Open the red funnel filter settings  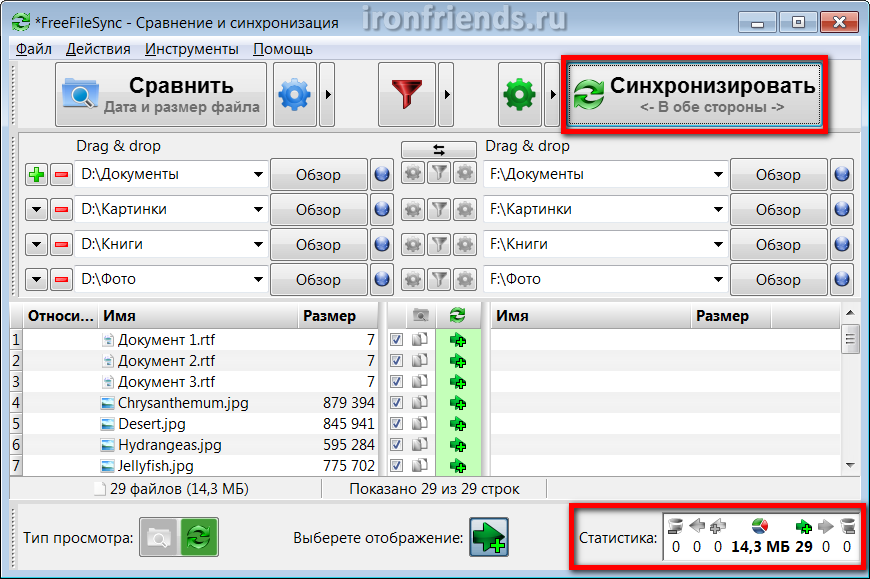pyautogui.click(x=406, y=95)
